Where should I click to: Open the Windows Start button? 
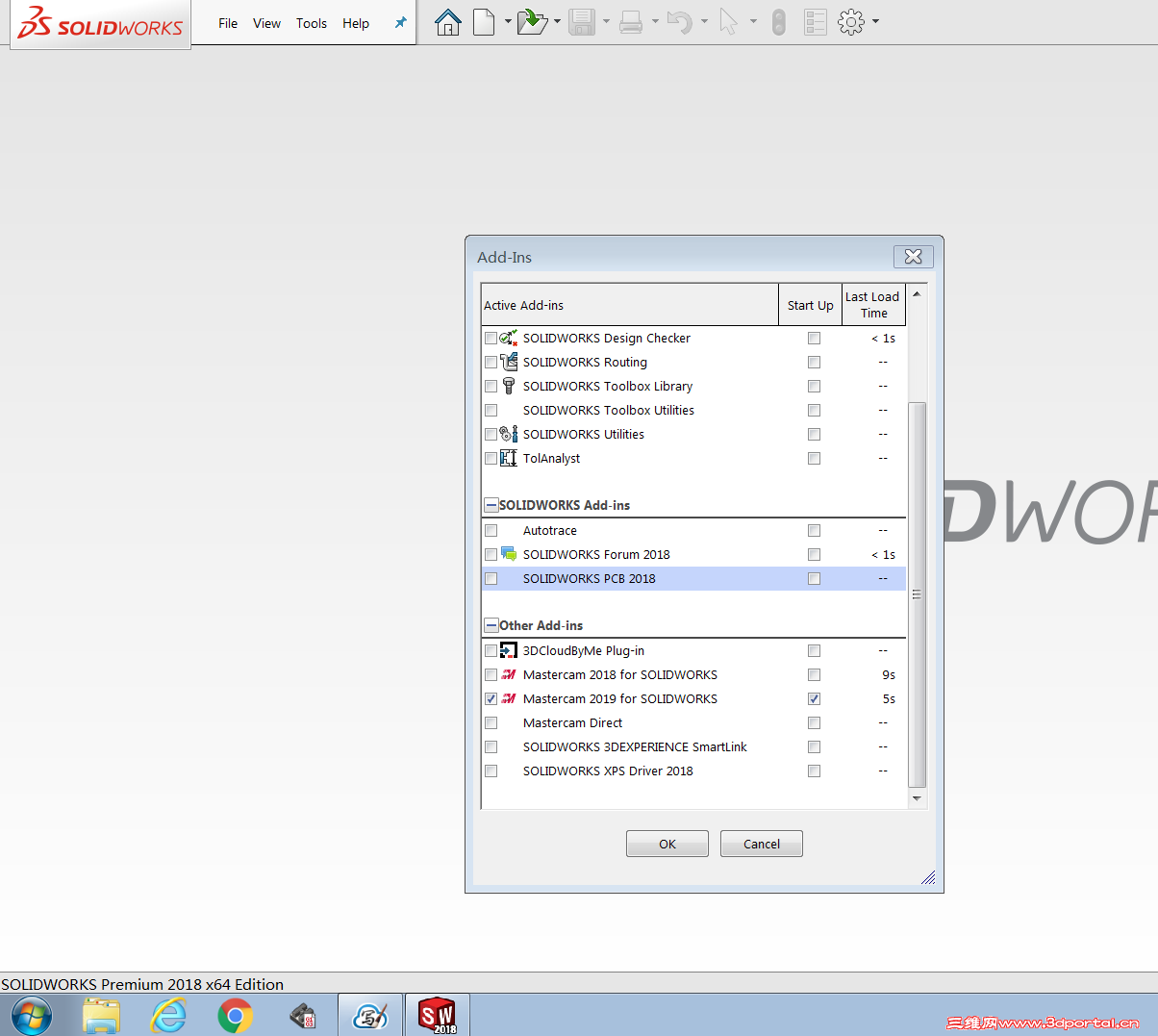coord(32,1015)
